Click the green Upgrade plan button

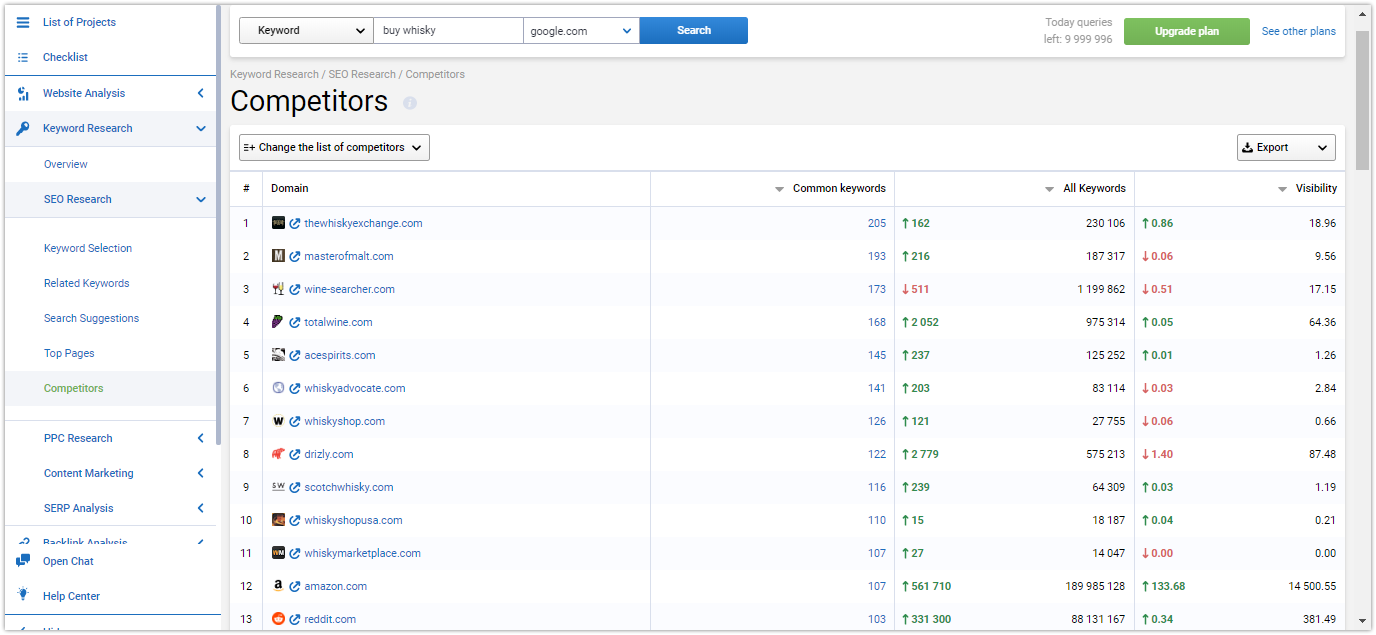1187,31
